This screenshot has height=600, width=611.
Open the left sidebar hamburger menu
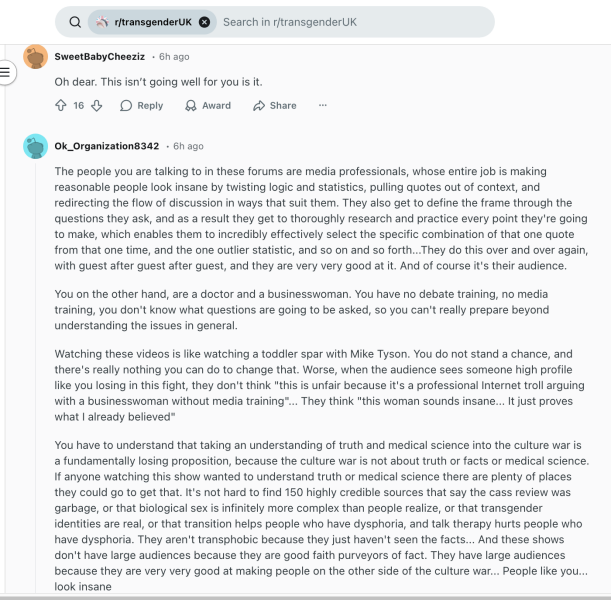click(6, 72)
